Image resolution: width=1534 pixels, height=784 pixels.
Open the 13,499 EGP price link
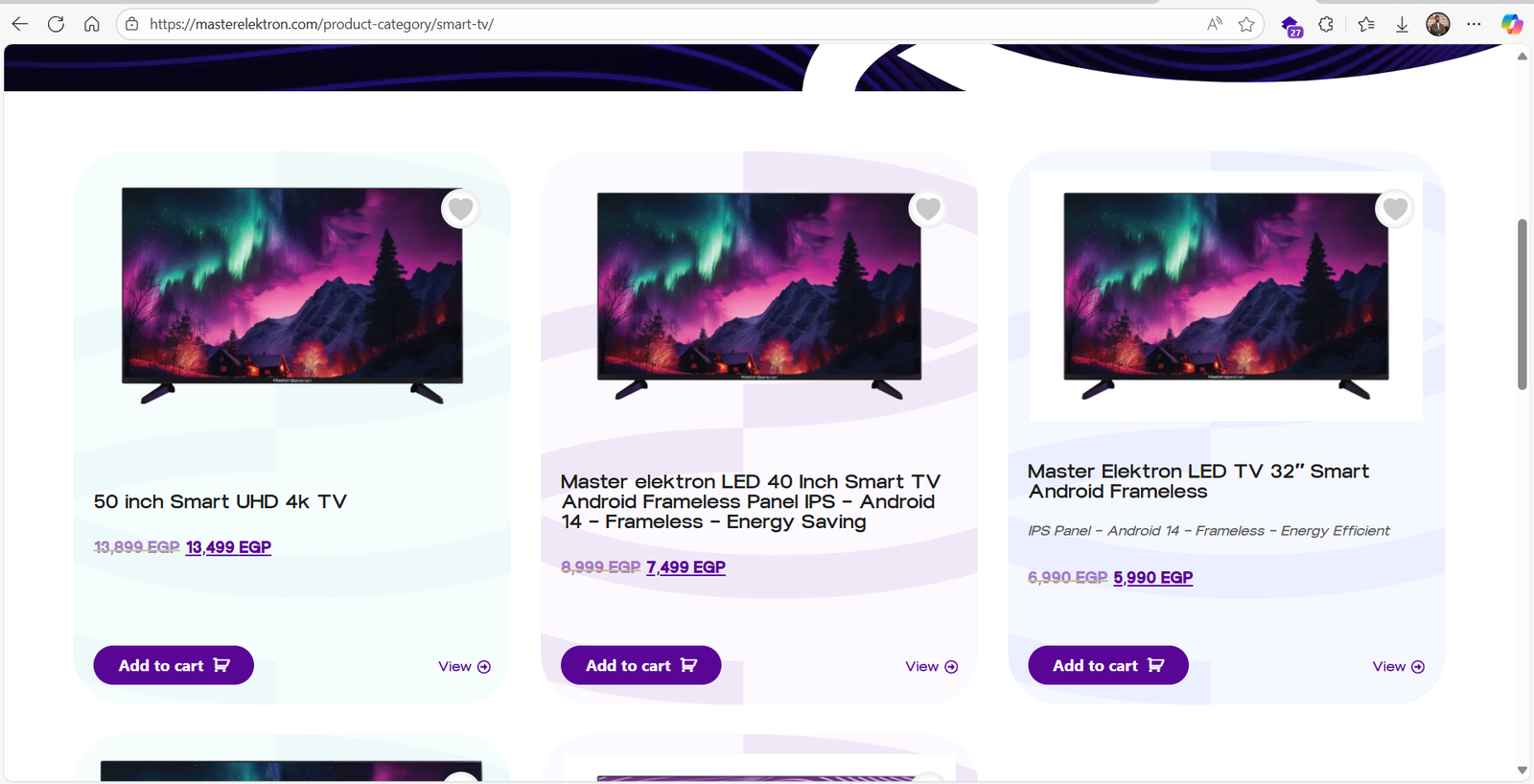(228, 547)
